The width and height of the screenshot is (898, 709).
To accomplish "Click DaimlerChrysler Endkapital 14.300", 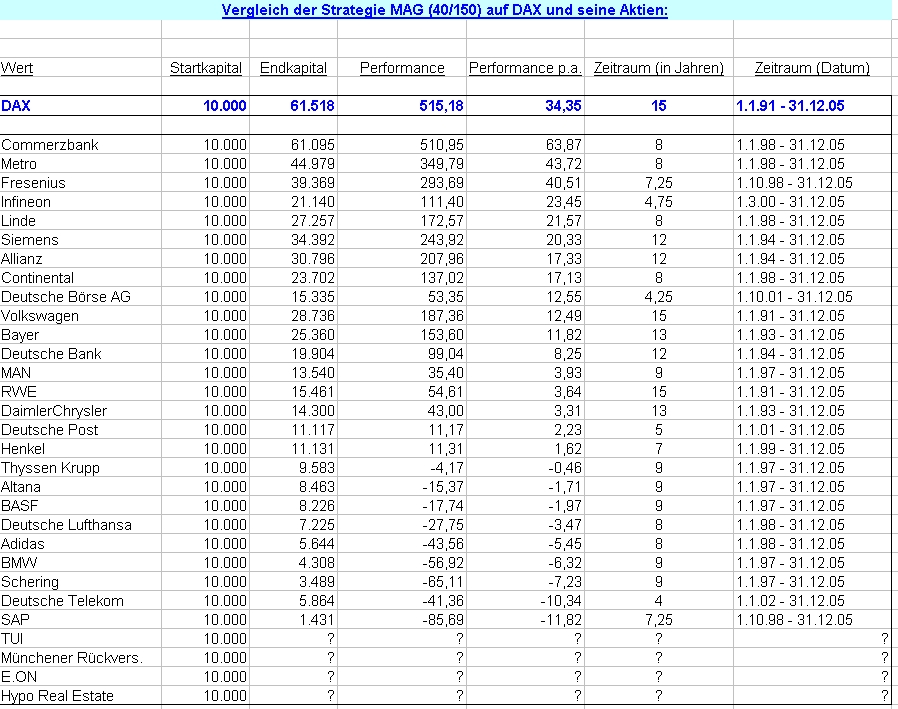I will pyautogui.click(x=312, y=411).
